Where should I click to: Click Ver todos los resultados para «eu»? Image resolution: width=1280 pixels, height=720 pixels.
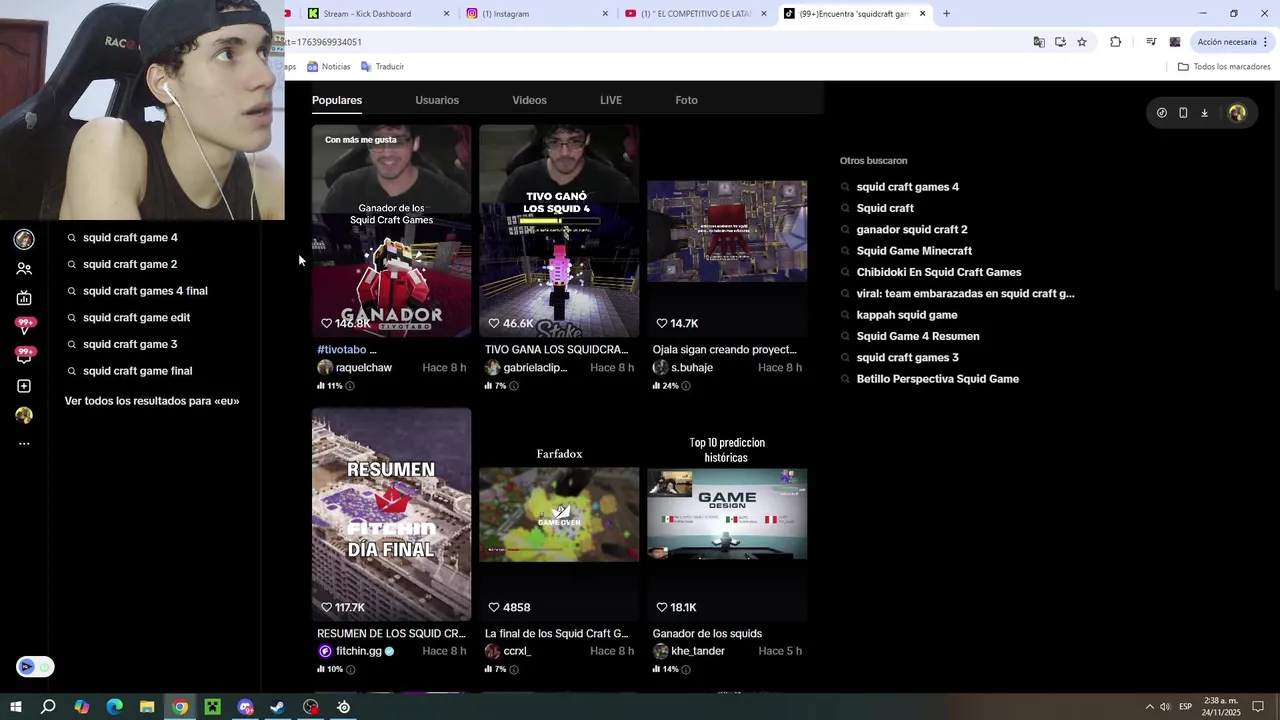point(152,401)
